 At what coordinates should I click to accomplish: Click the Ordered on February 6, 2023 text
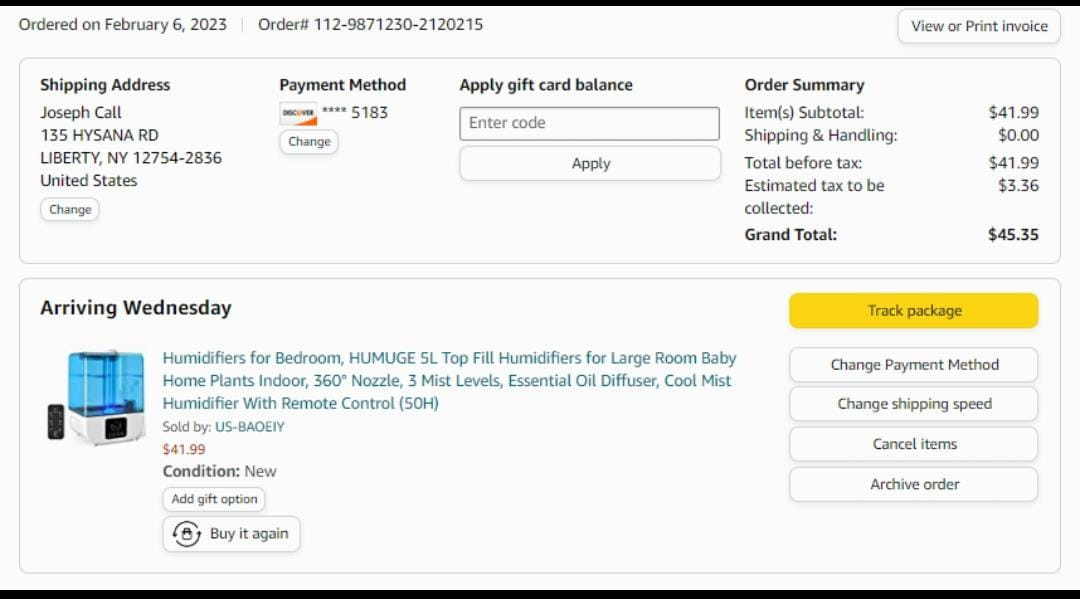[123, 25]
